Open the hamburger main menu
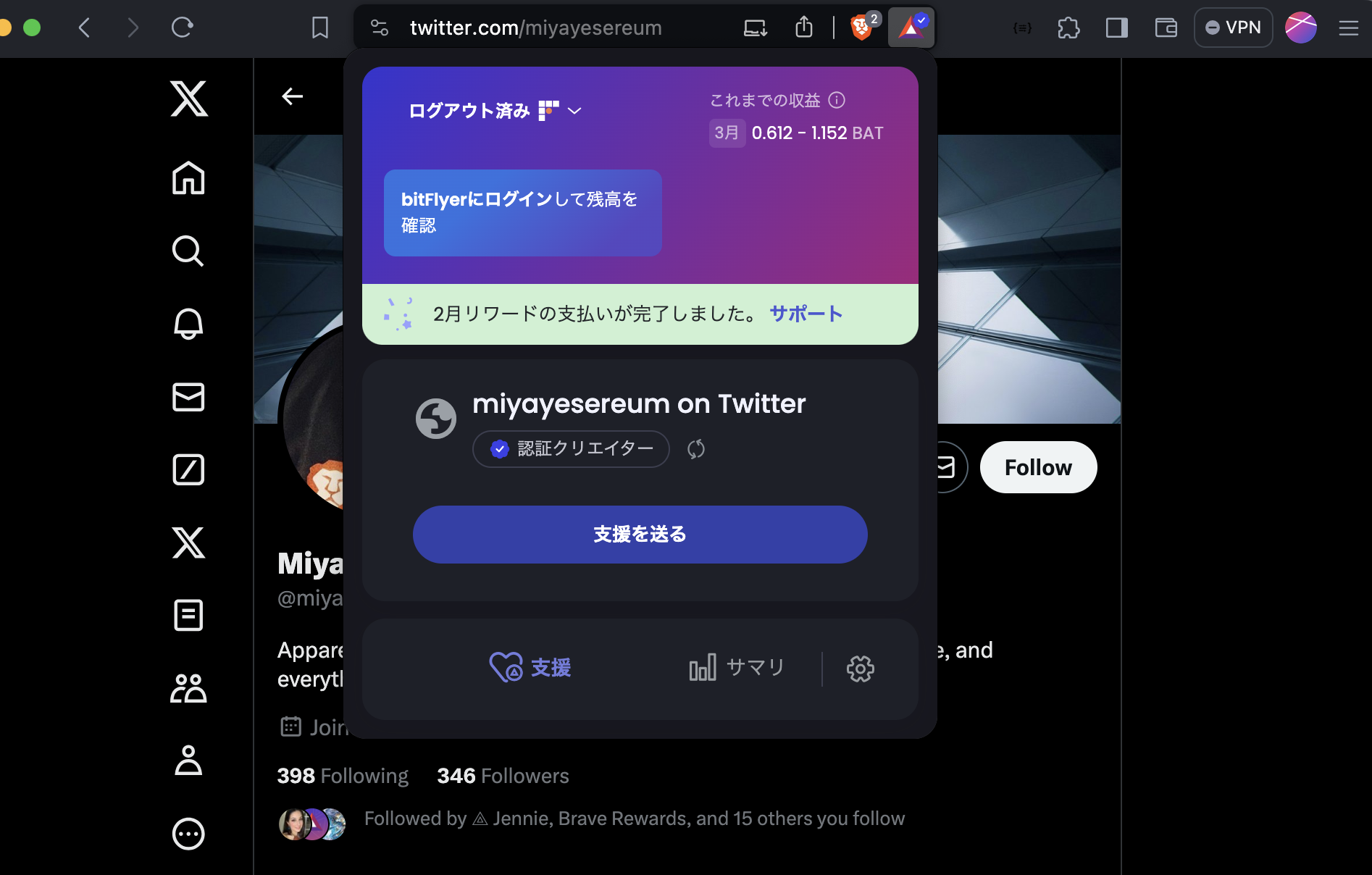 point(1348,28)
